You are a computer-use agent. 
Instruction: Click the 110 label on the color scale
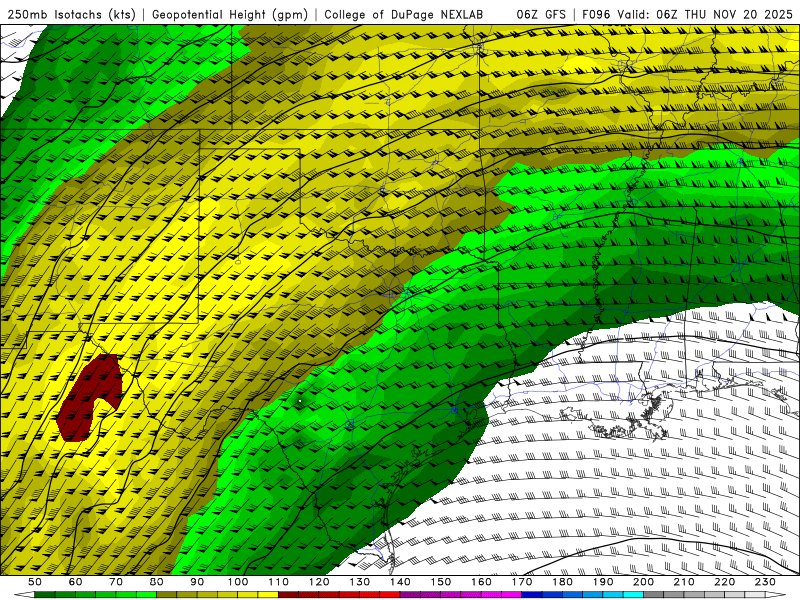click(x=279, y=582)
